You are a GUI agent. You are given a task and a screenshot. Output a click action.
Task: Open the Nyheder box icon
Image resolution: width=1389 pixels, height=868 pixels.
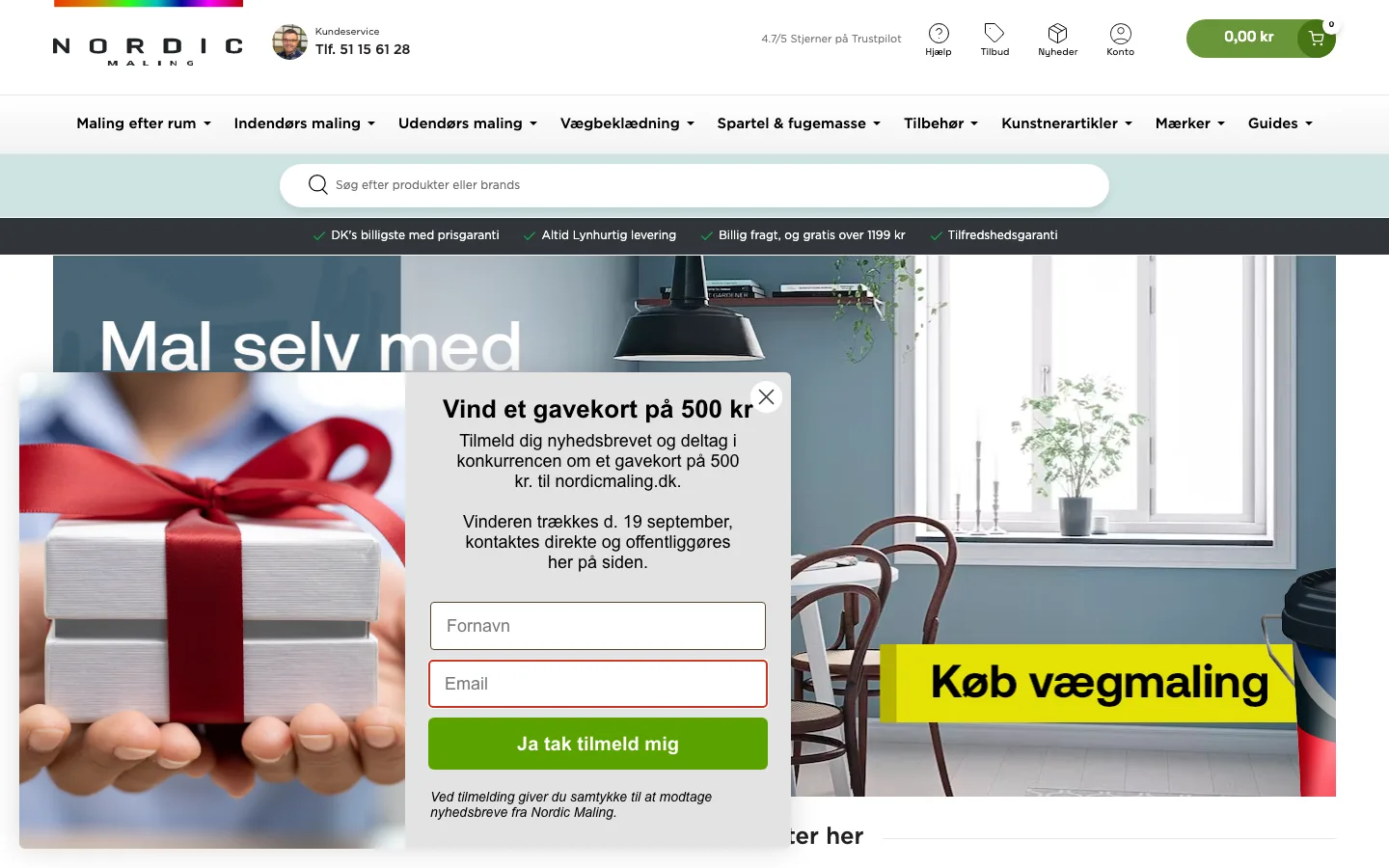1057,33
